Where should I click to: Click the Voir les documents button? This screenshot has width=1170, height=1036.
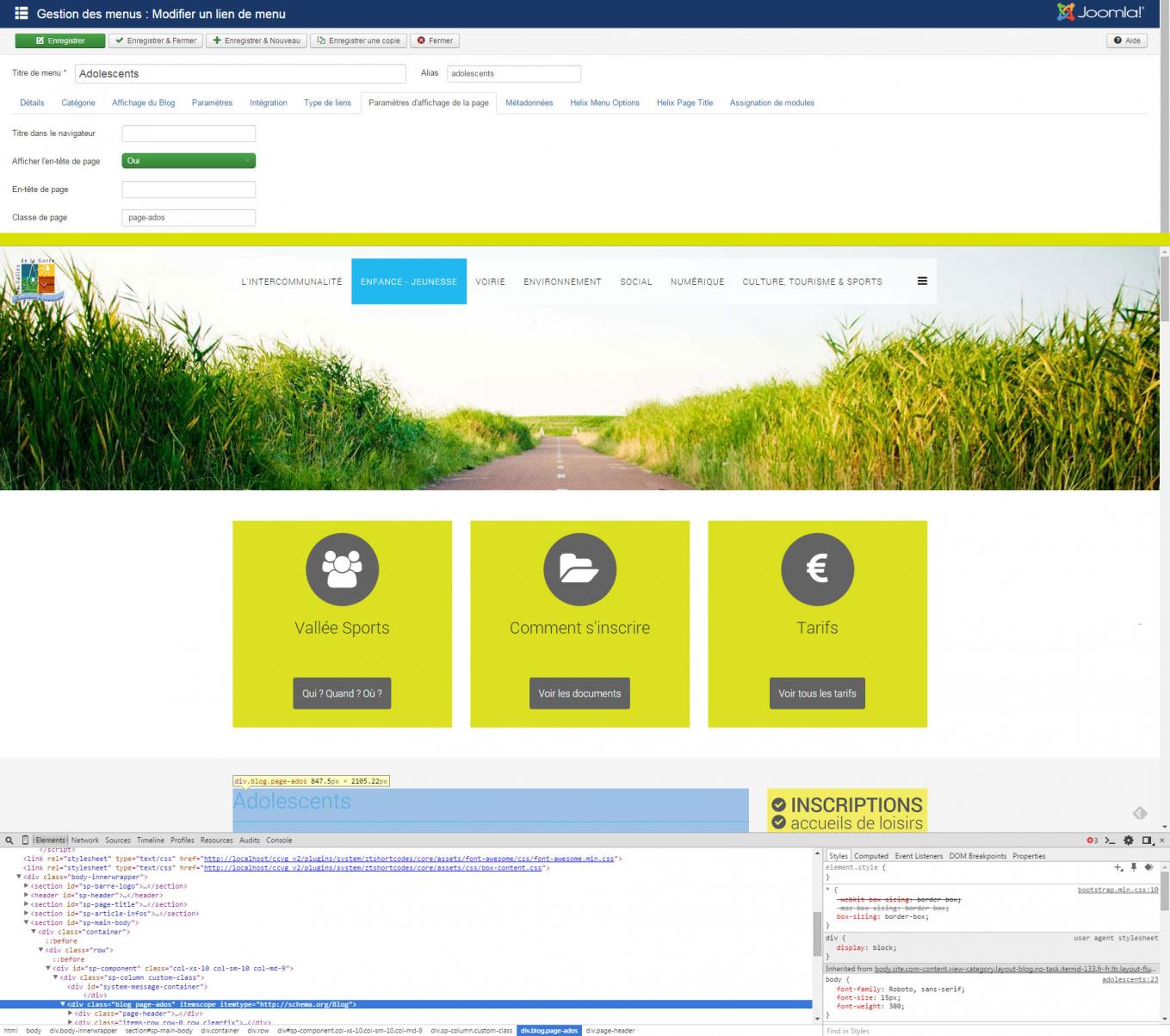(579, 693)
